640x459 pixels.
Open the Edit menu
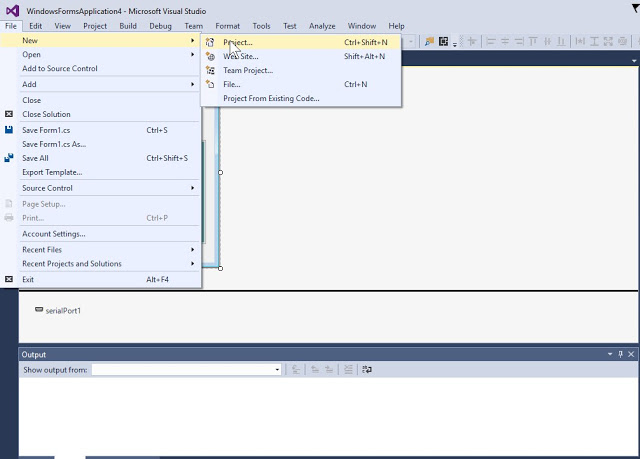coord(36,26)
